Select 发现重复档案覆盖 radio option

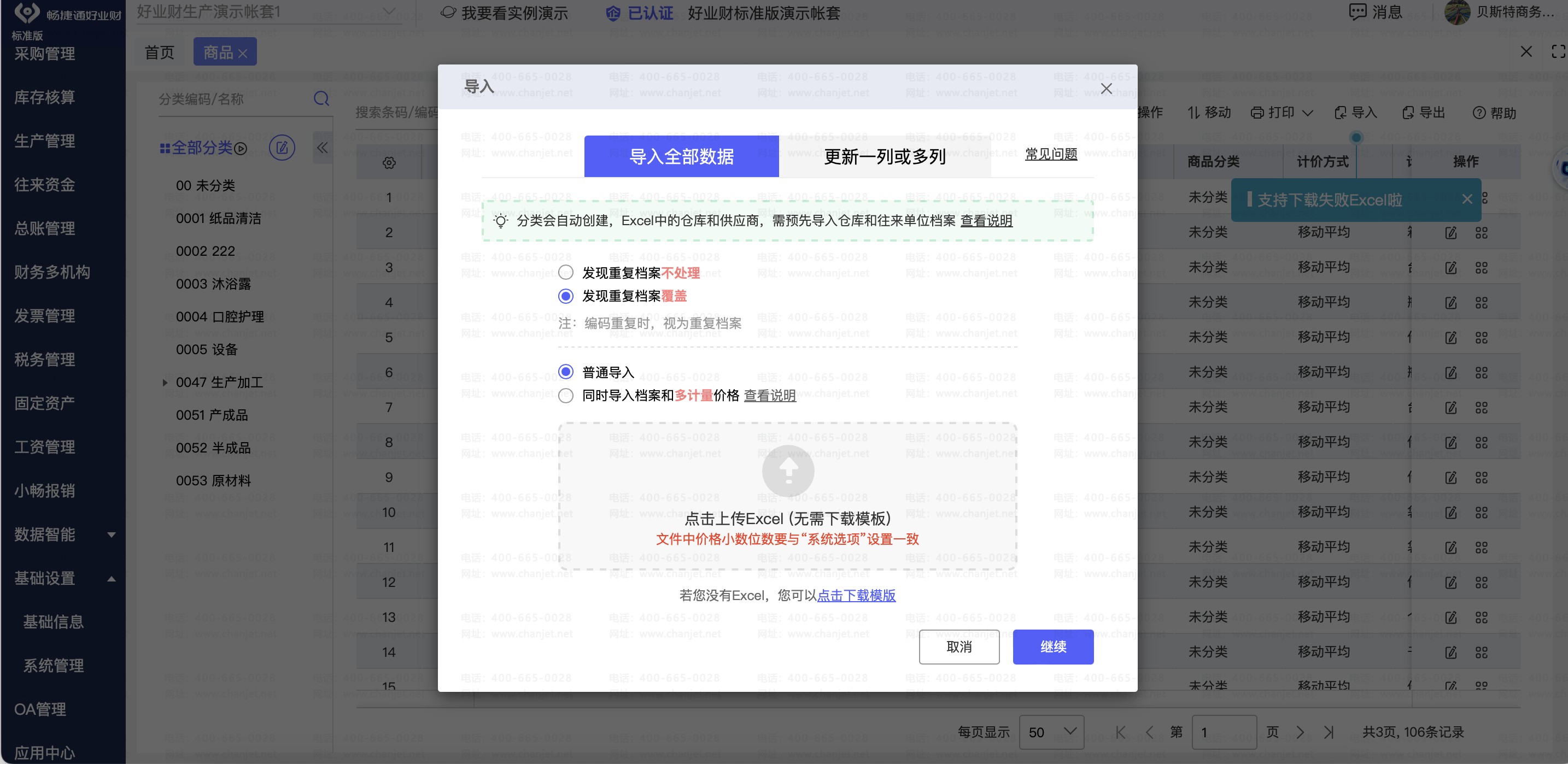(565, 296)
